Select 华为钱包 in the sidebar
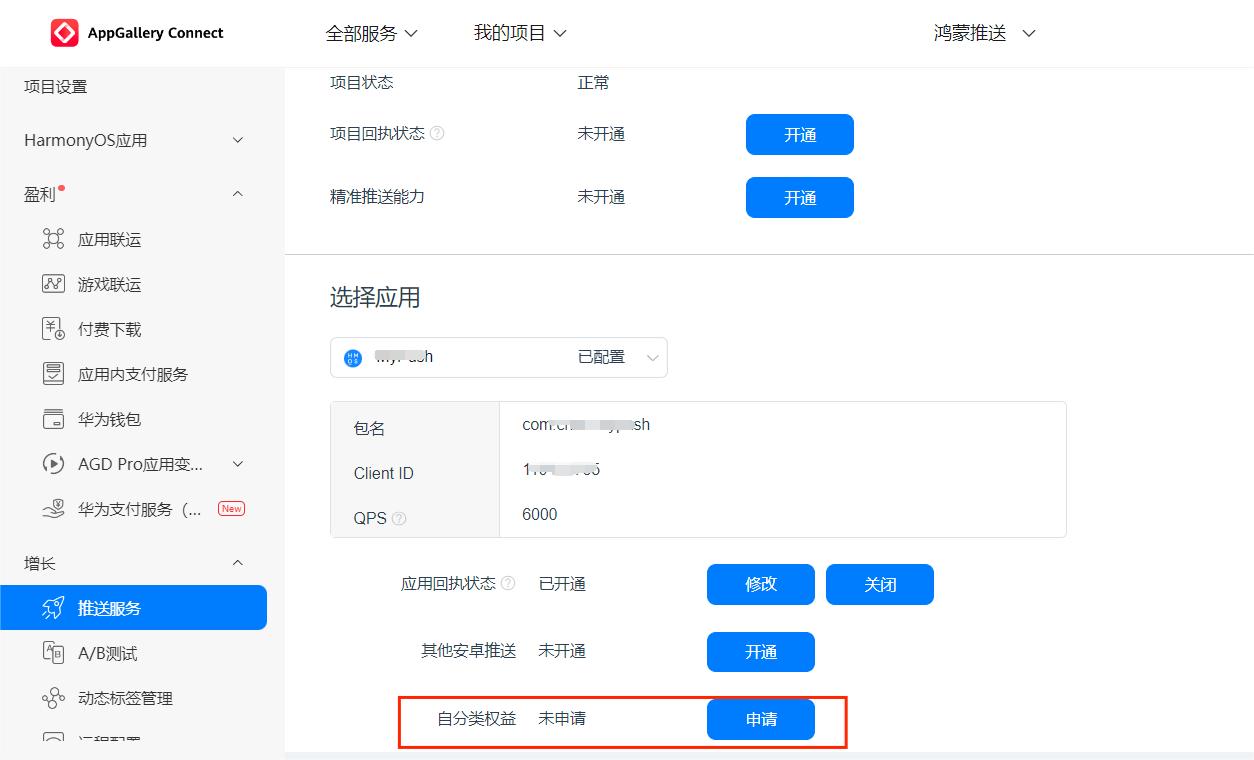The image size is (1254, 760). point(110,420)
